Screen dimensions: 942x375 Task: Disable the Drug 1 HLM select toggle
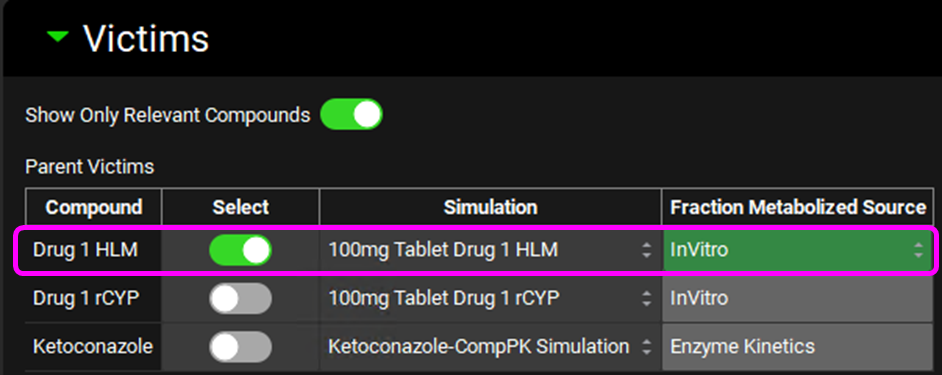[240, 250]
